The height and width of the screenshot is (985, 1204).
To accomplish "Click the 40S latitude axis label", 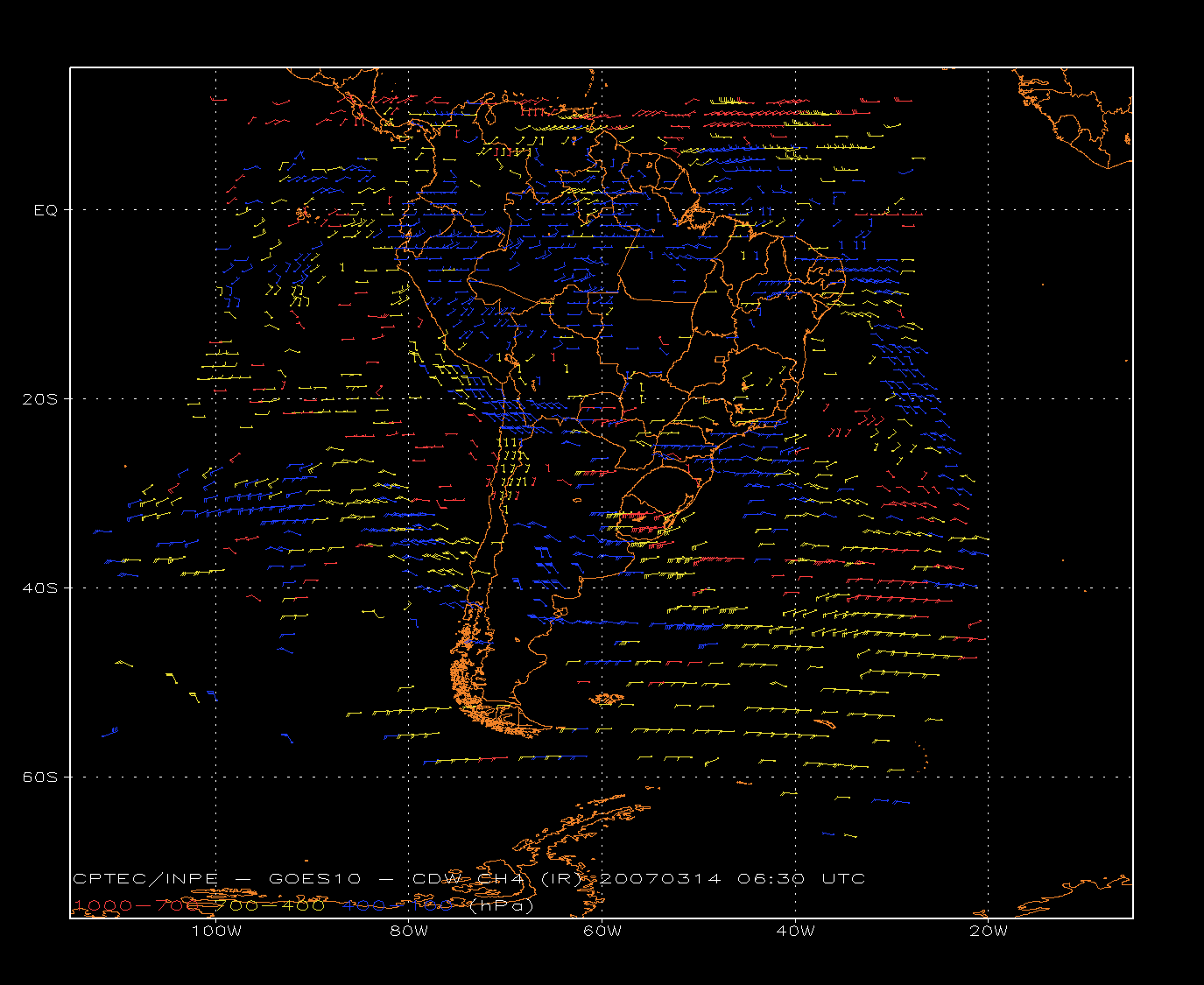I will tap(39, 587).
